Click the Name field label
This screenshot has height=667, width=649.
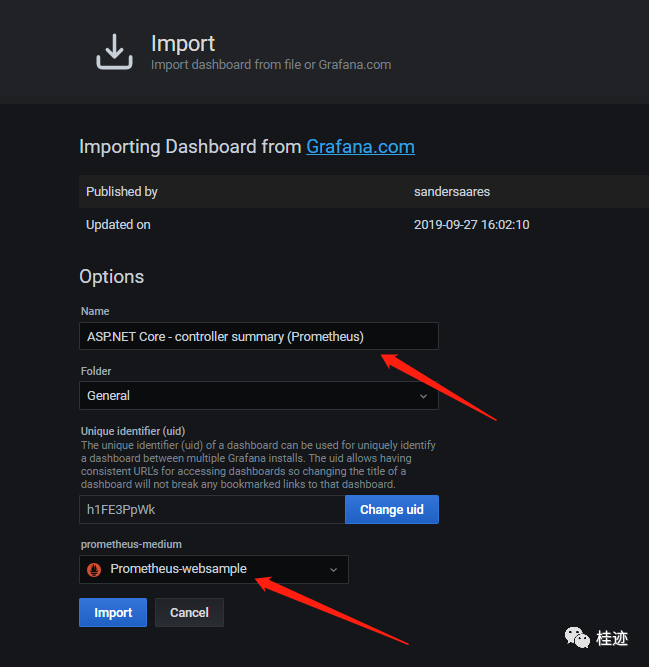point(95,311)
